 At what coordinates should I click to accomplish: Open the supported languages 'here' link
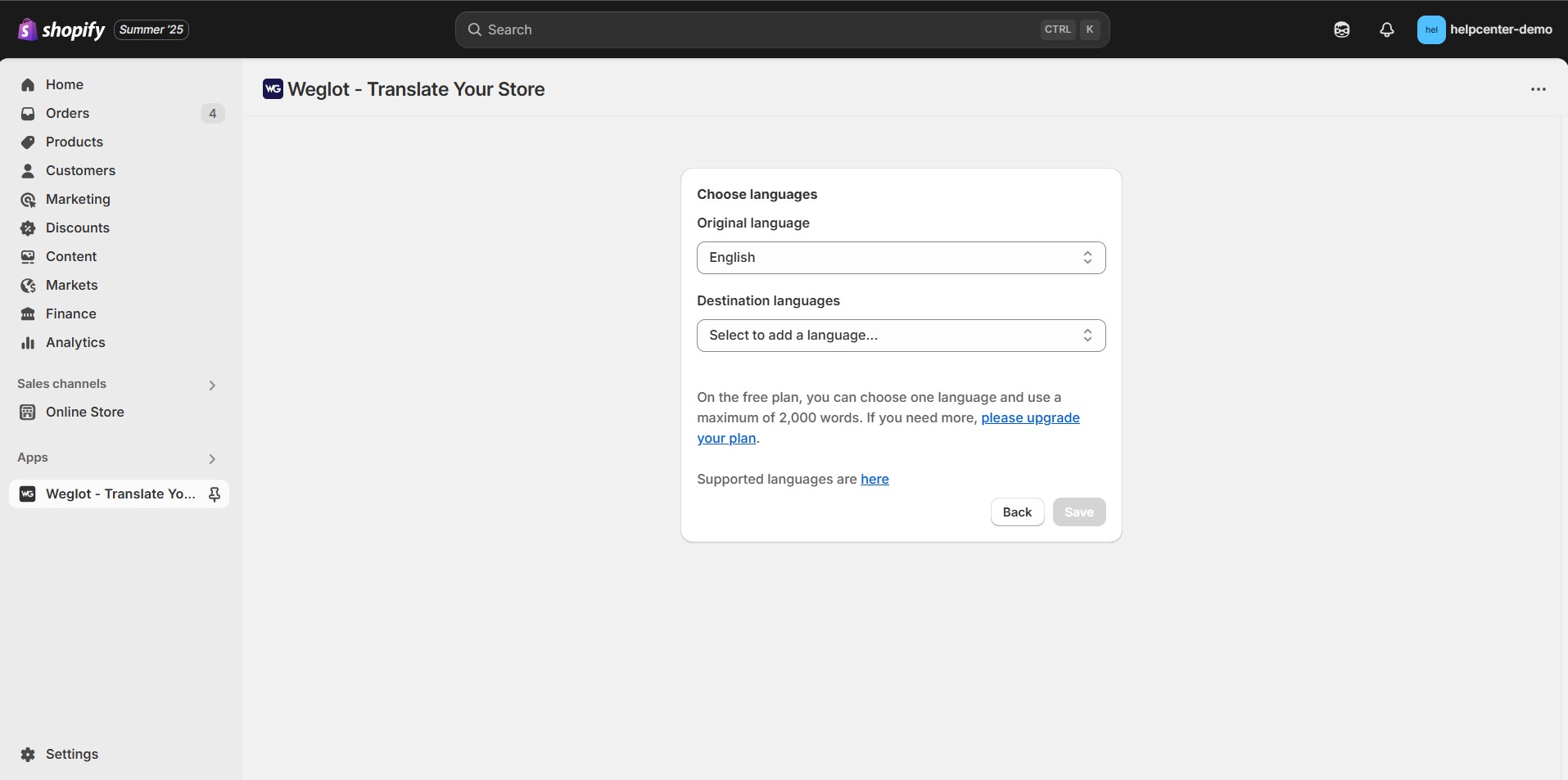[874, 480]
